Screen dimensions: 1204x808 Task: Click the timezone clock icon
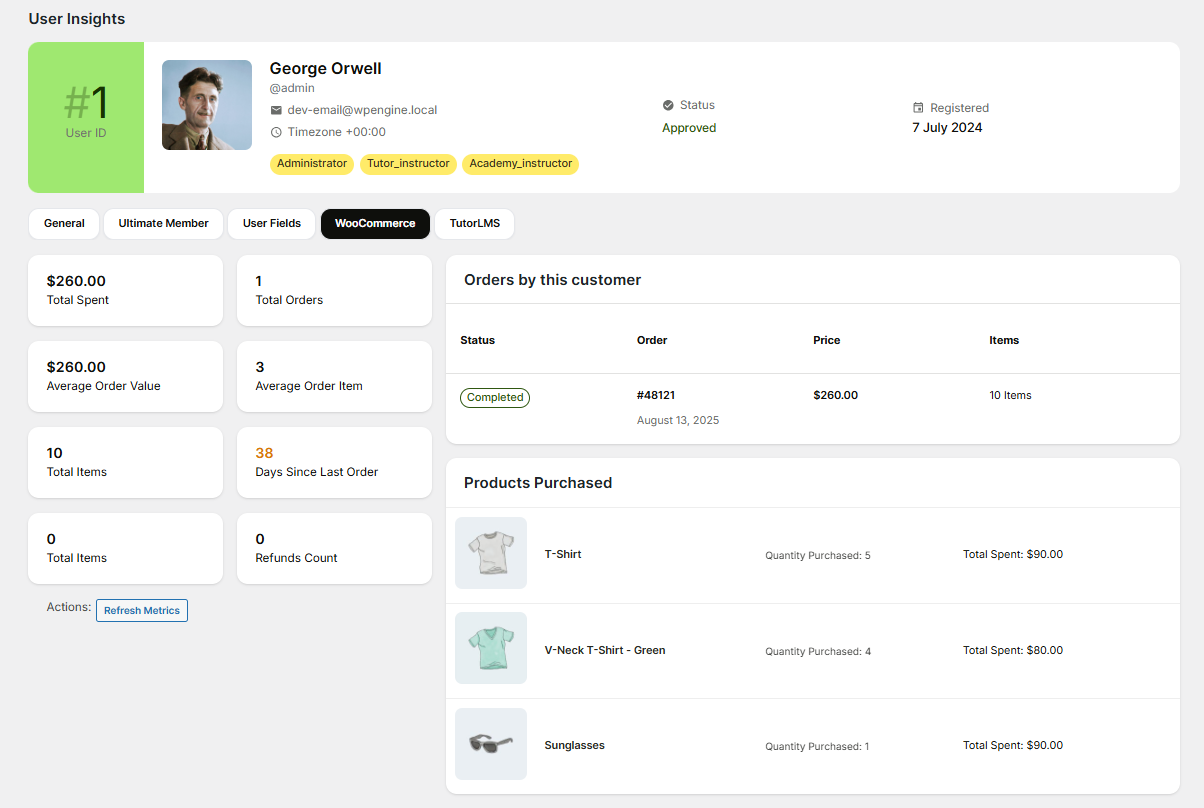(x=276, y=132)
